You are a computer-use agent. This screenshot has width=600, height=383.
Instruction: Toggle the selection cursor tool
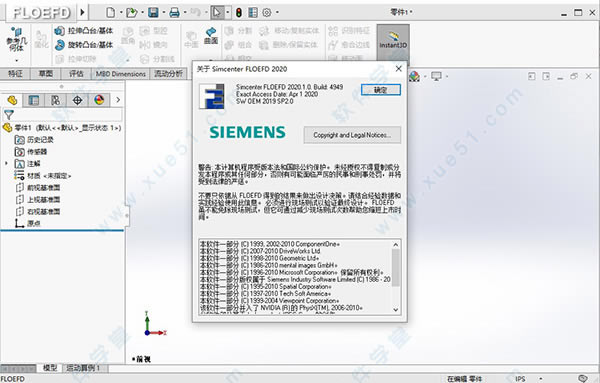(x=217, y=13)
